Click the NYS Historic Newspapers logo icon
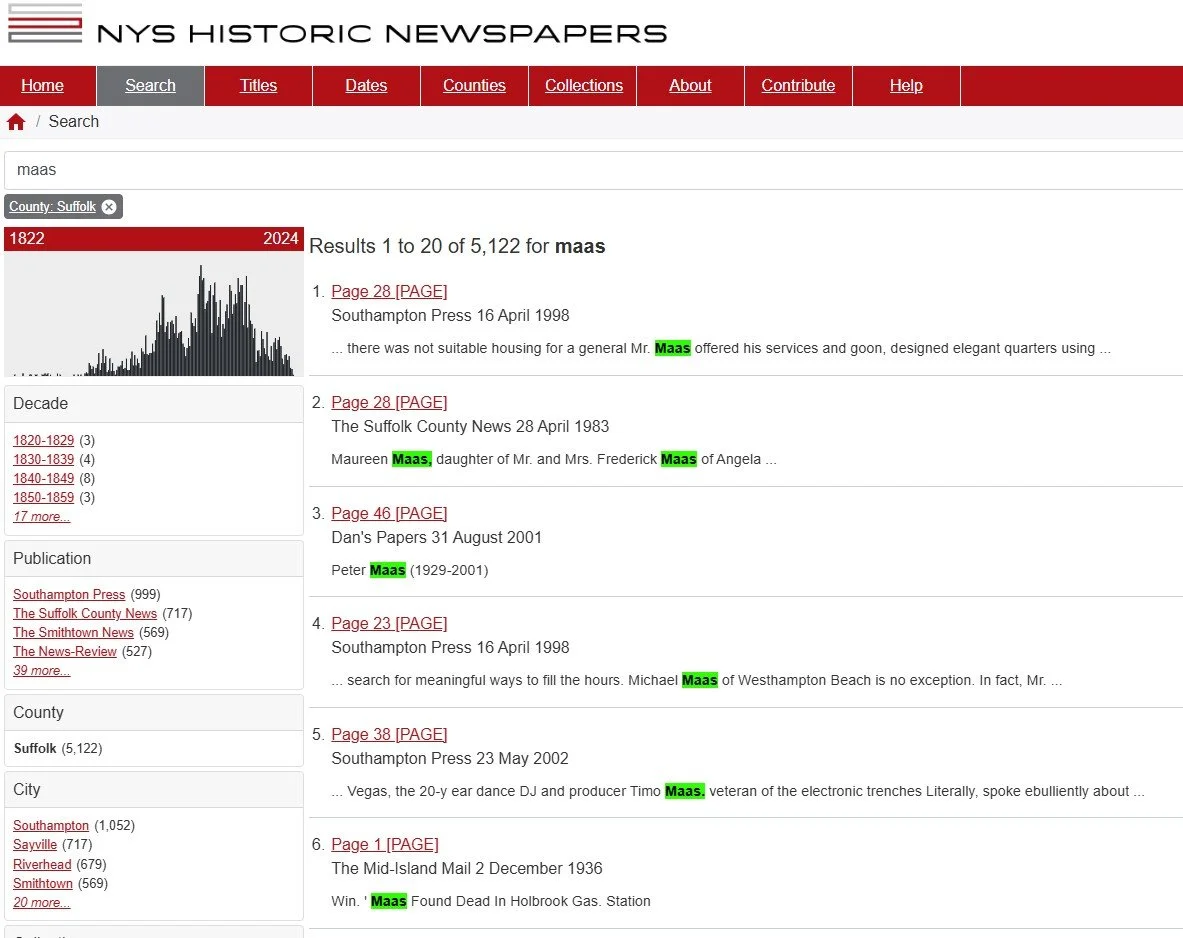Image resolution: width=1183 pixels, height=938 pixels. coord(45,23)
